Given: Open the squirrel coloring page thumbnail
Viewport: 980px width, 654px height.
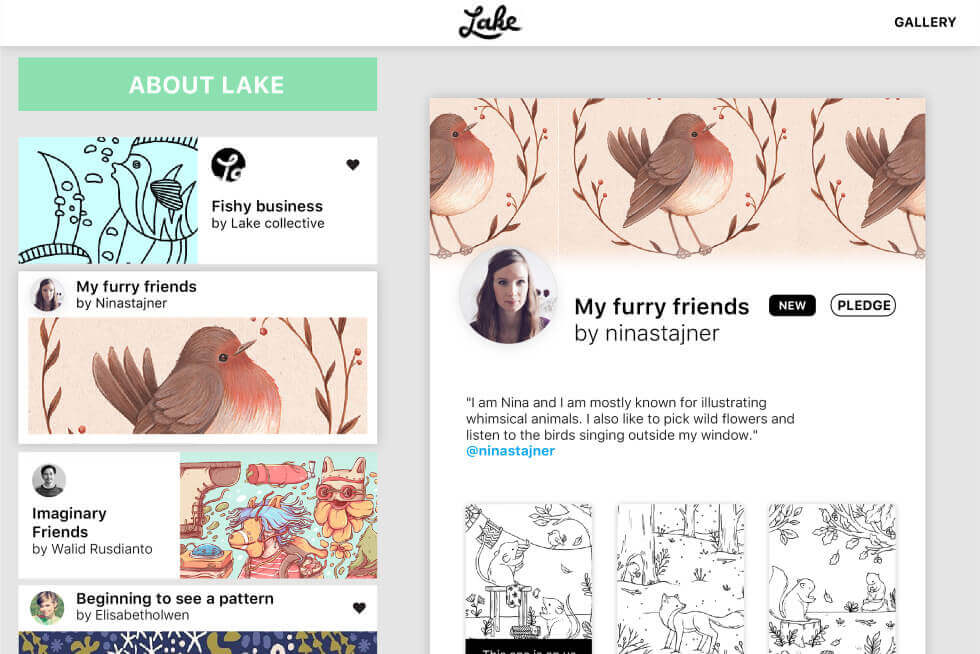Looking at the screenshot, I should tap(832, 579).
